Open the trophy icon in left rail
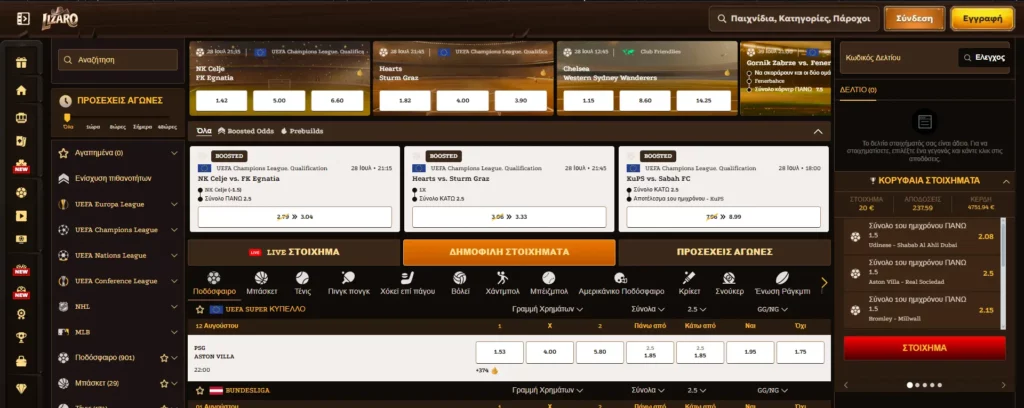The height and width of the screenshot is (408, 1024). (x=22, y=337)
